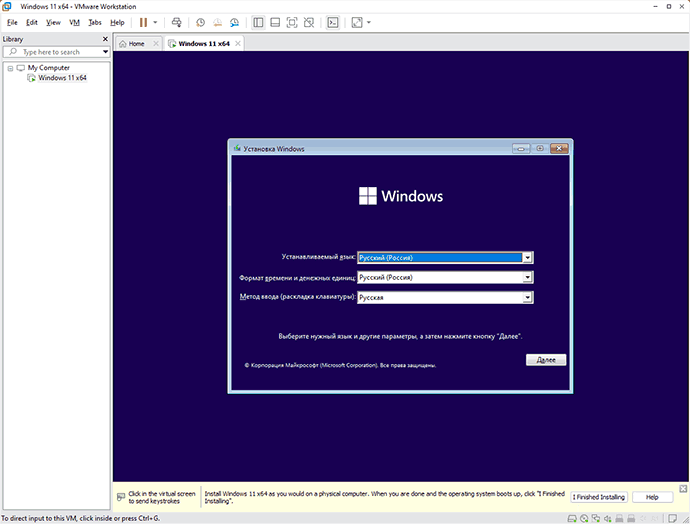Send Ctrl+Alt+Del to the VM
The image size is (690, 524).
point(176,22)
